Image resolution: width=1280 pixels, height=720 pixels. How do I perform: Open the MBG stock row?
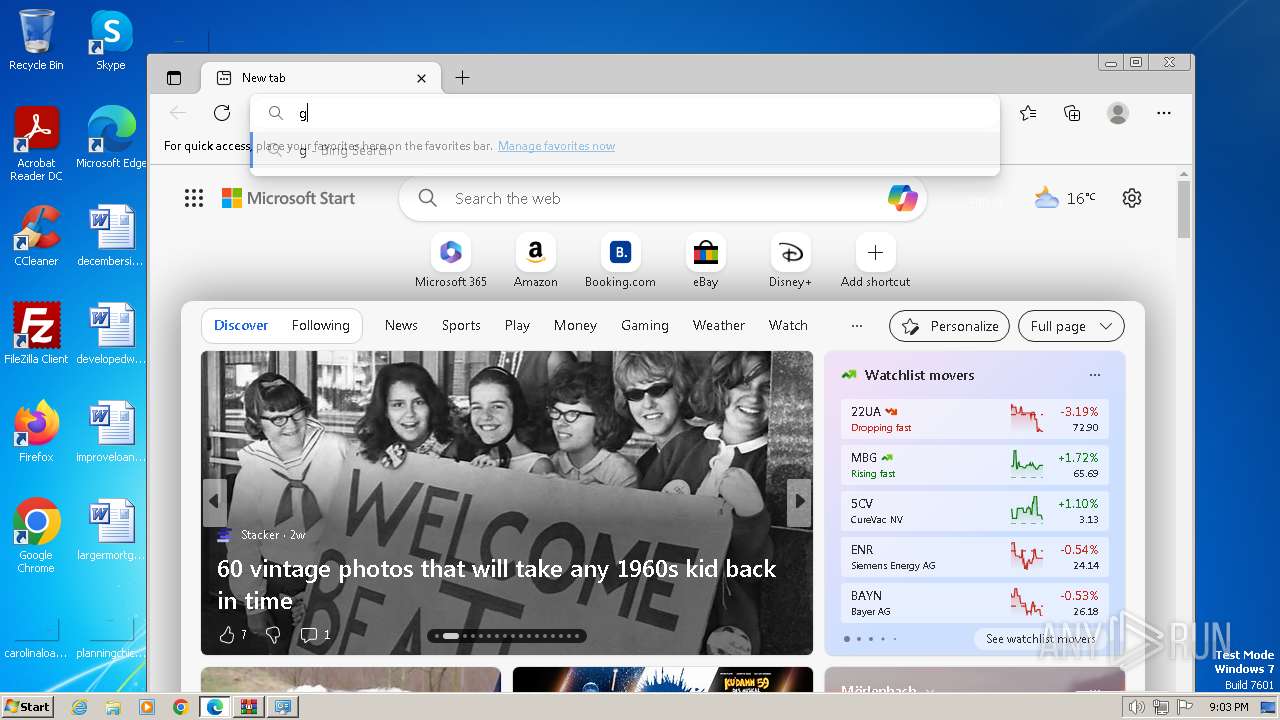click(975, 465)
